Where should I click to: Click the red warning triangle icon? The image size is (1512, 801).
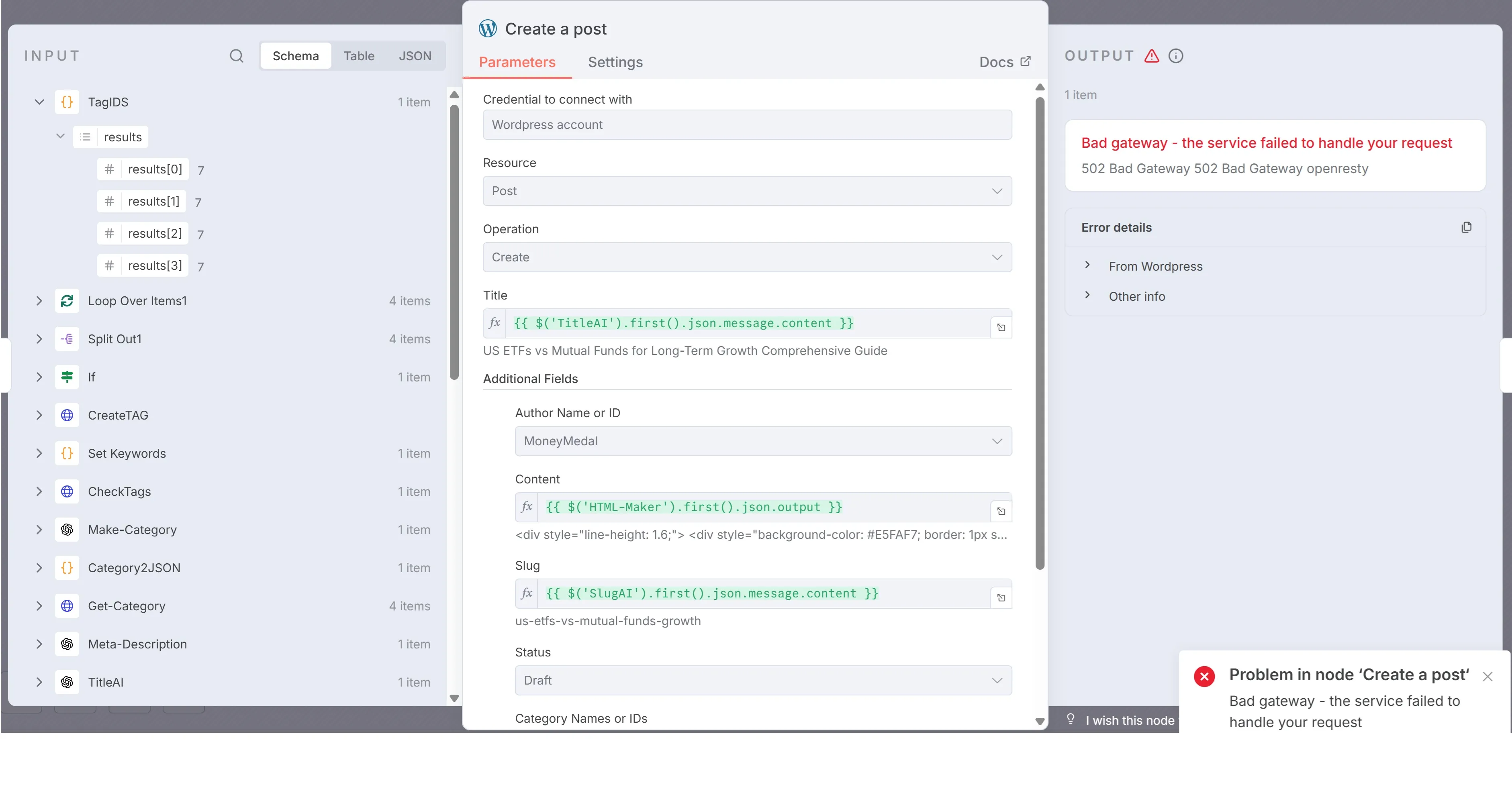coord(1152,56)
